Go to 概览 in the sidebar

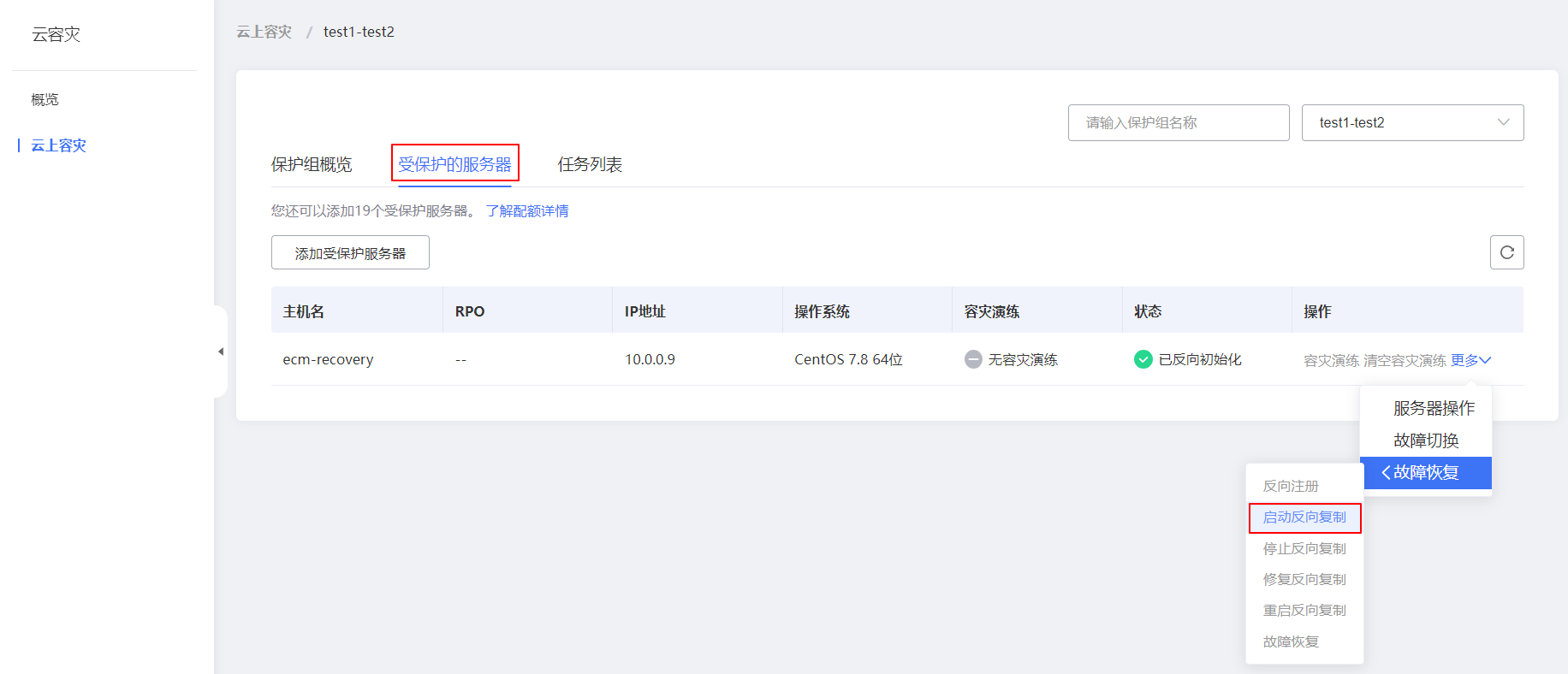(45, 99)
